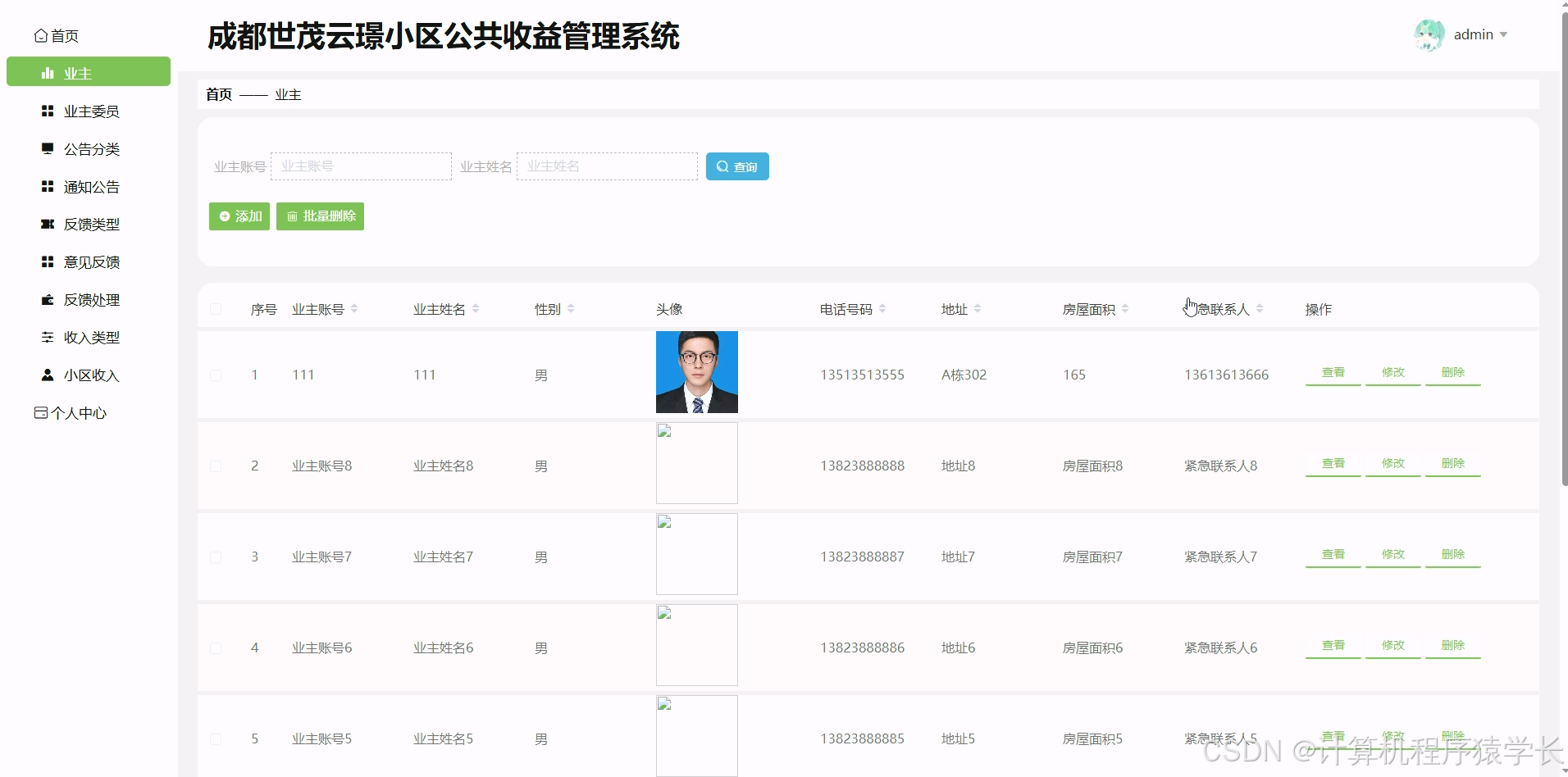This screenshot has height=777, width=1568.
Task: Click the chat bubble icon beside 公告分类
Action: point(46,148)
